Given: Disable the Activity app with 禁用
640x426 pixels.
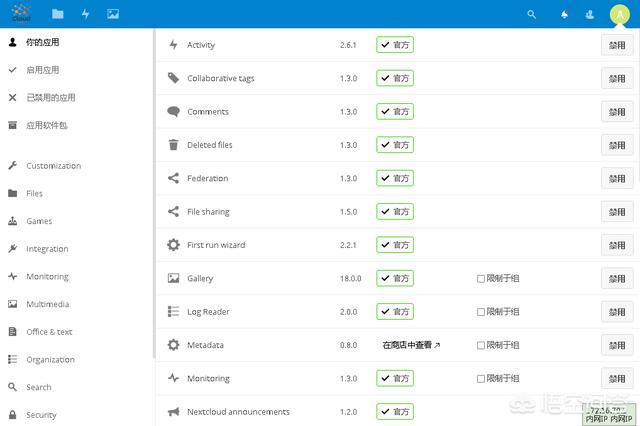Looking at the screenshot, I should (x=617, y=45).
